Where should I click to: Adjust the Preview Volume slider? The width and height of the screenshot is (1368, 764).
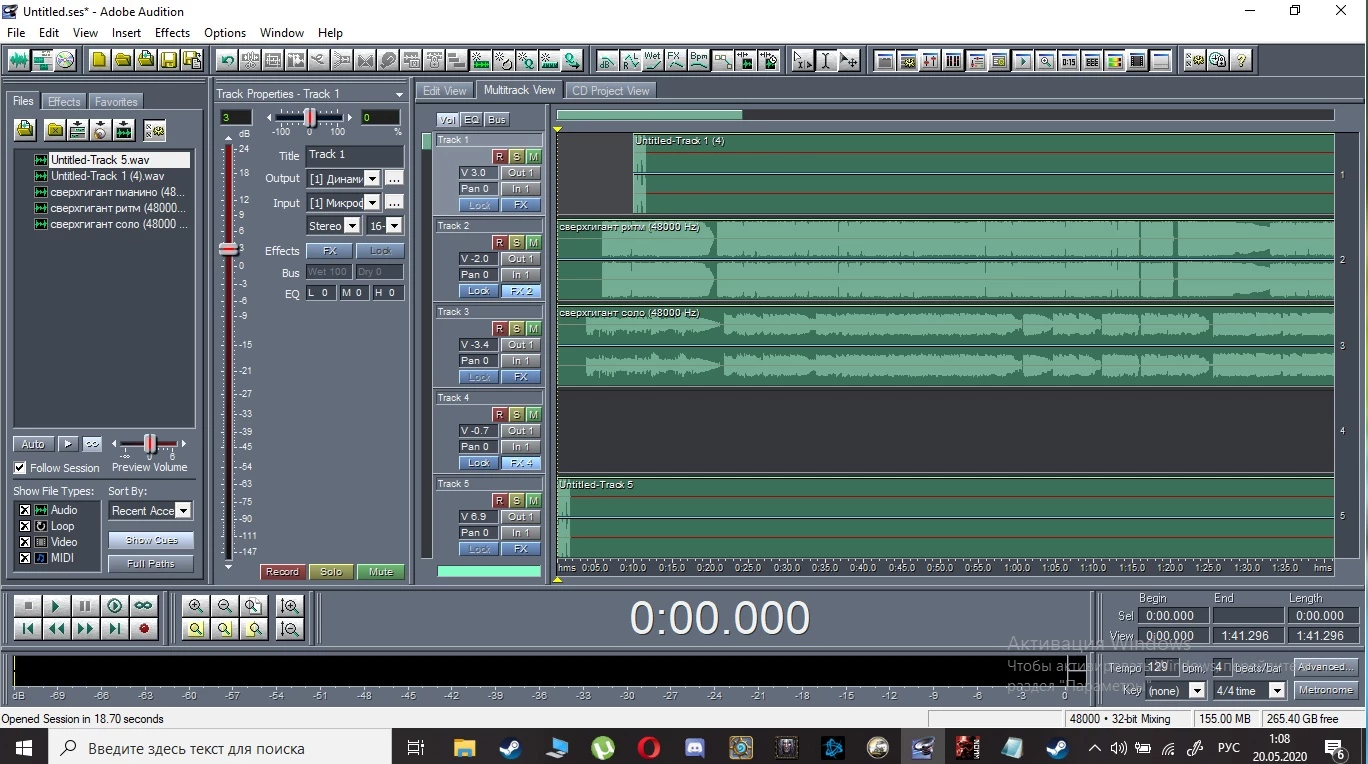point(150,443)
